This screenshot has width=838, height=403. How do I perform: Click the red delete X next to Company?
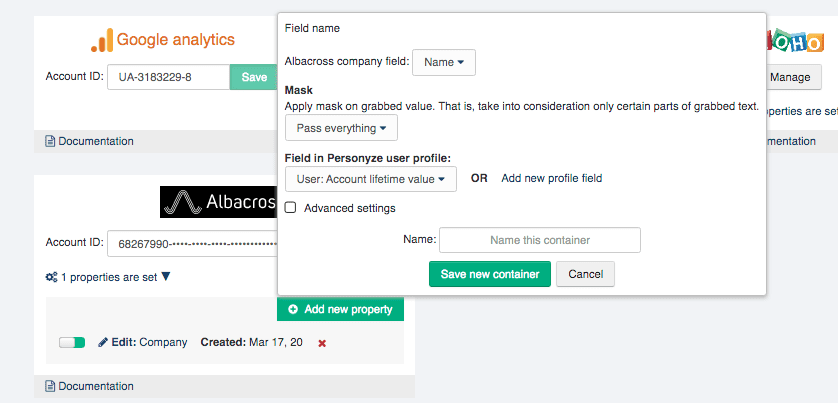(322, 343)
